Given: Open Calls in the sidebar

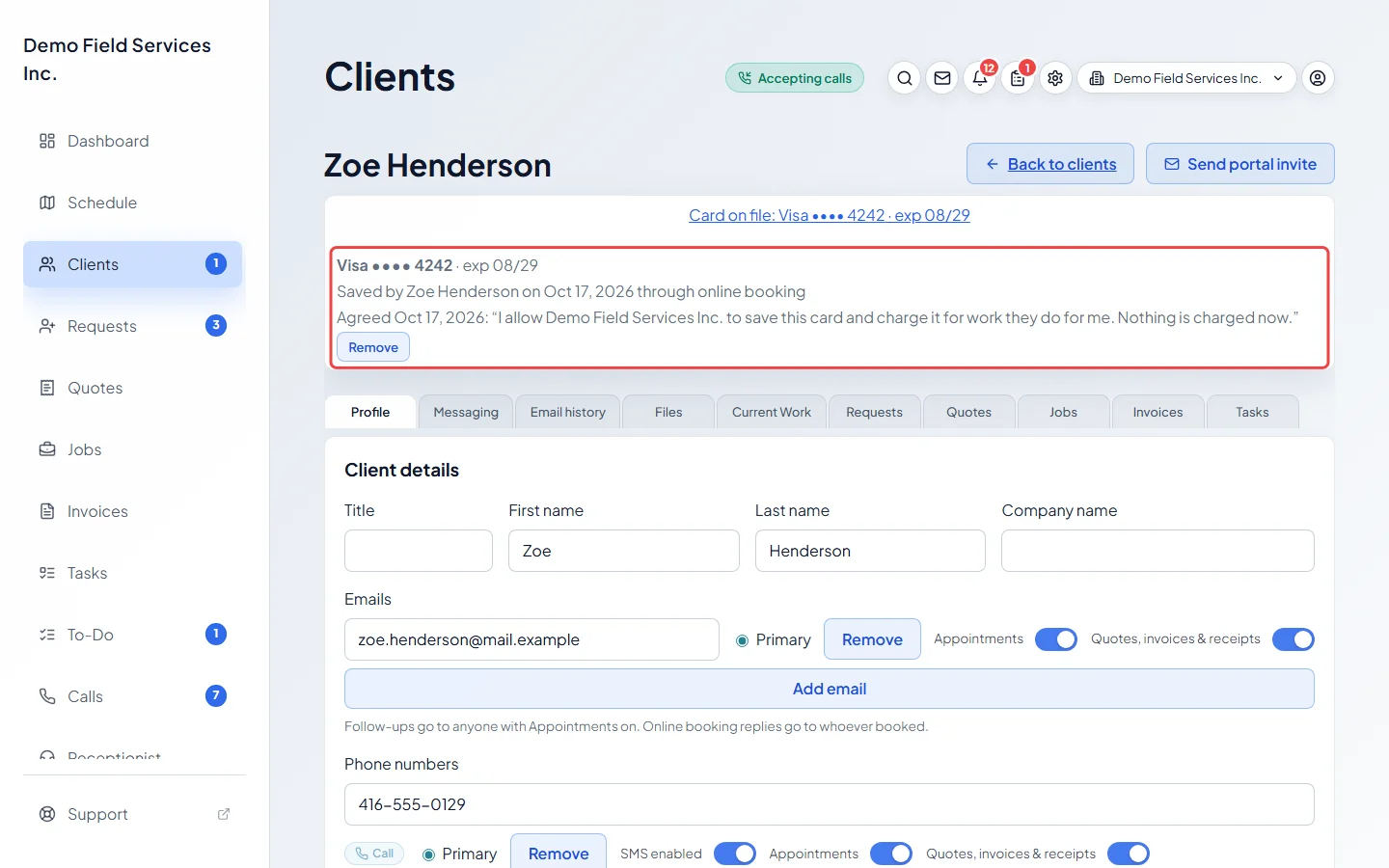Looking at the screenshot, I should click(133, 696).
